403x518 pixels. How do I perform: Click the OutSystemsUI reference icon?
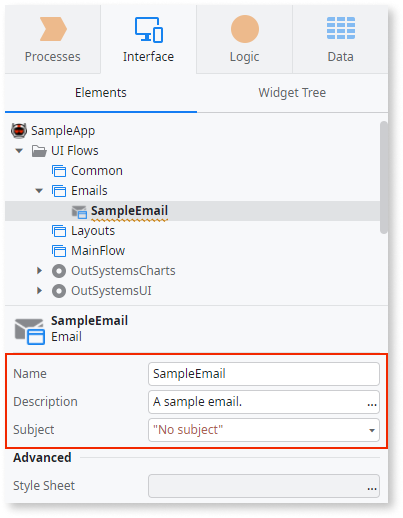click(x=59, y=291)
